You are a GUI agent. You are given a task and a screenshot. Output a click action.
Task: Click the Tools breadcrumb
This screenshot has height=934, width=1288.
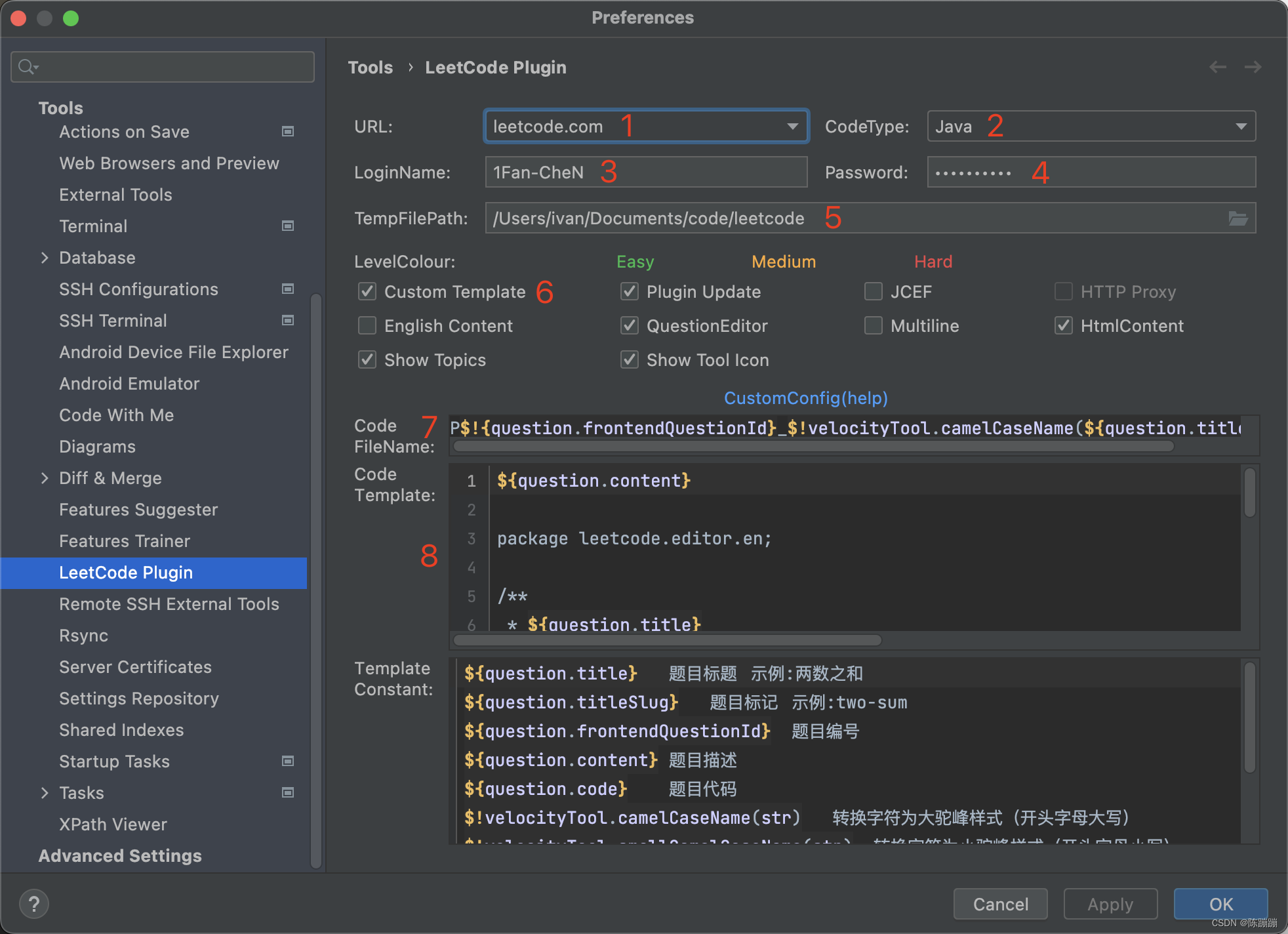point(371,68)
